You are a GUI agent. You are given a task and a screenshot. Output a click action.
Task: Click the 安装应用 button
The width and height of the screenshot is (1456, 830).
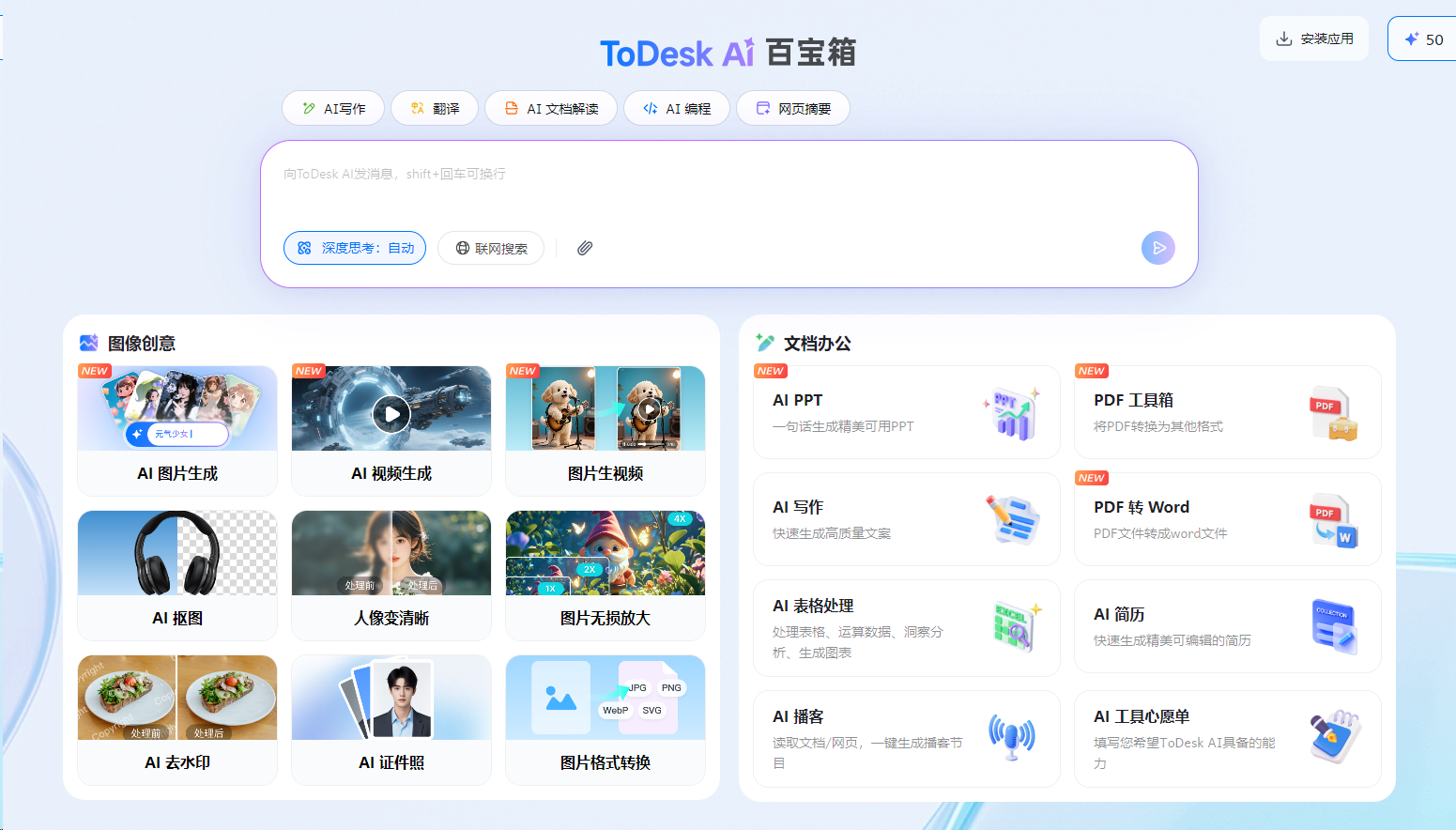tap(1314, 38)
